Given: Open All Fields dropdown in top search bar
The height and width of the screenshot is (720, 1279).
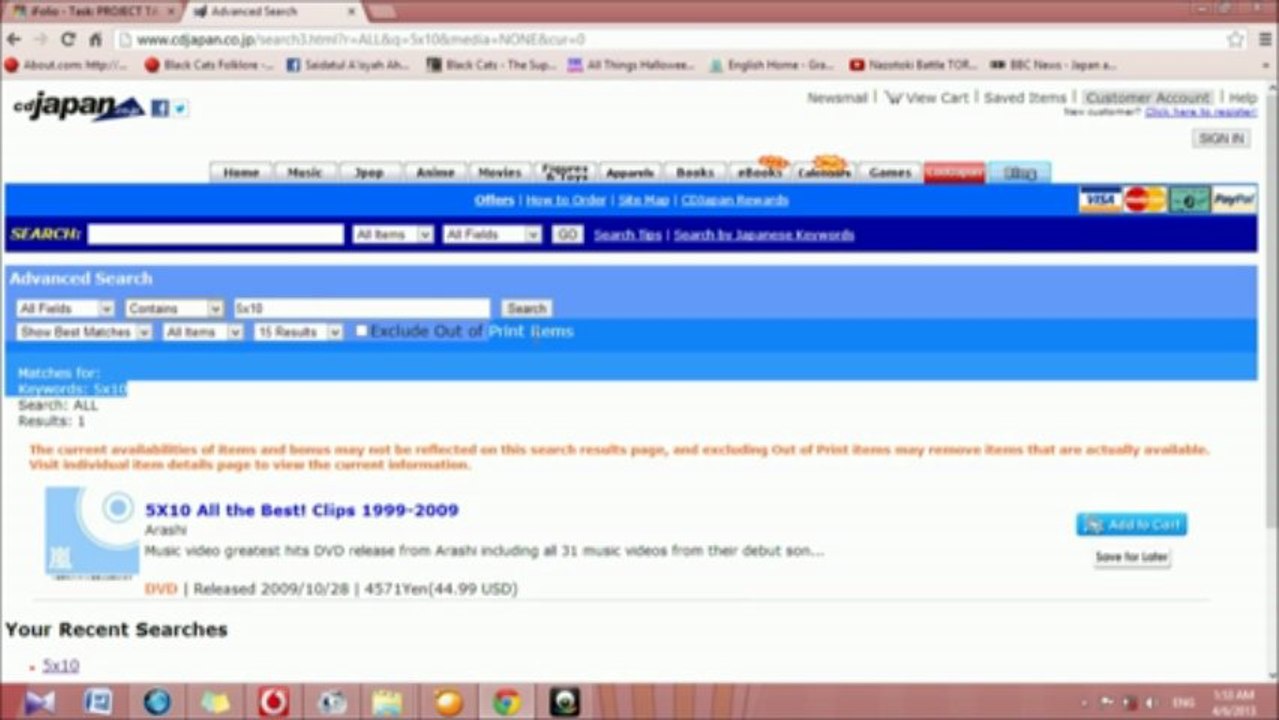Looking at the screenshot, I should [491, 234].
